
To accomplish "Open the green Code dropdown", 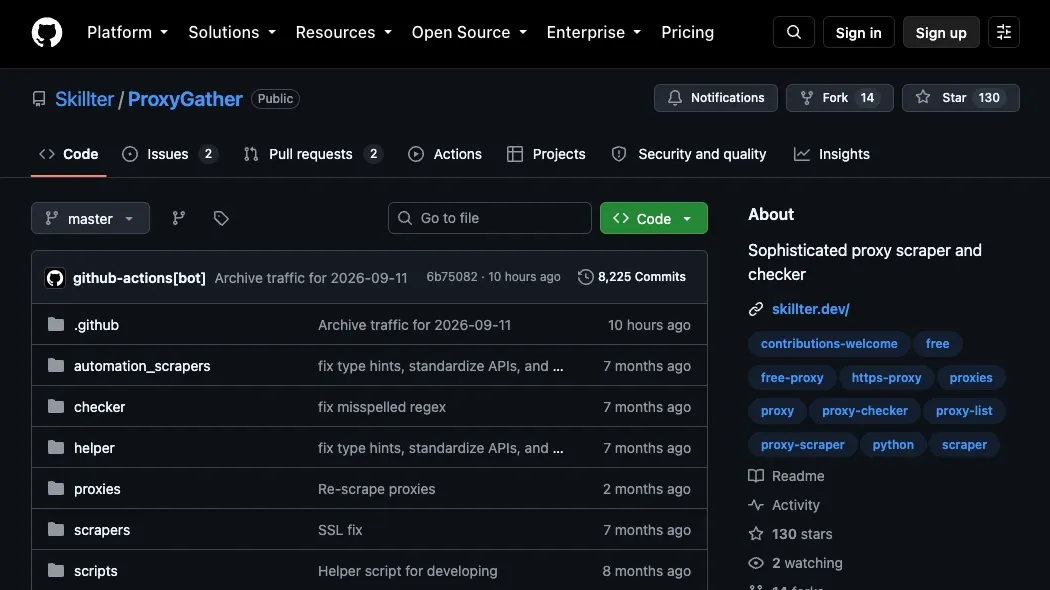I will click(654, 218).
